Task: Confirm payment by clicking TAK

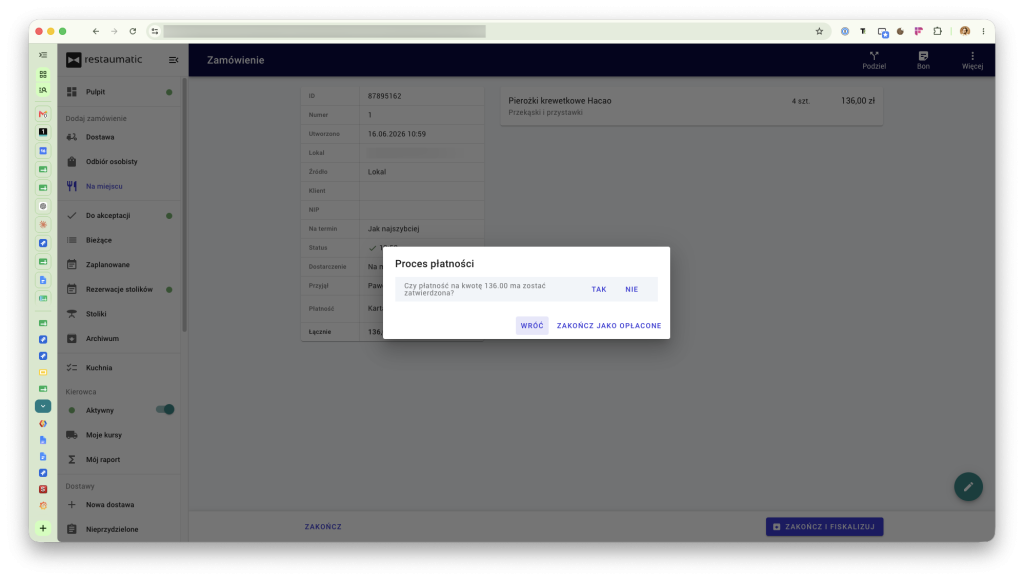Action: point(599,289)
